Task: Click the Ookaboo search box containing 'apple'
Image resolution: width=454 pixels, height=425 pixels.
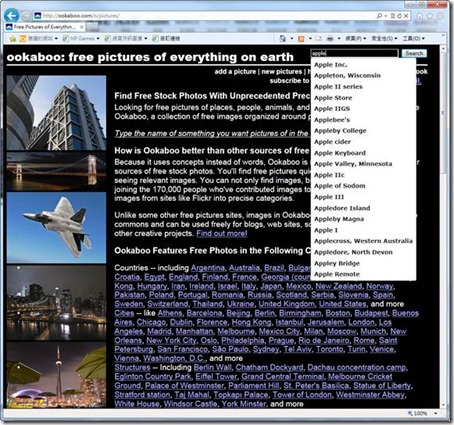Action: pyautogui.click(x=354, y=53)
